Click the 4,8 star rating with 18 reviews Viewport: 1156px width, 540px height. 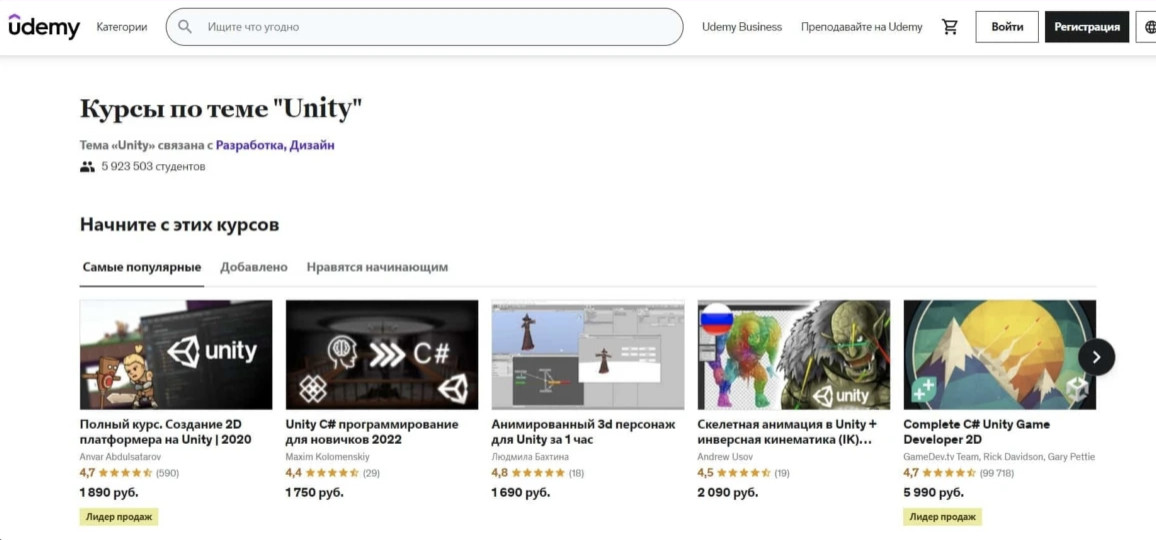point(537,473)
